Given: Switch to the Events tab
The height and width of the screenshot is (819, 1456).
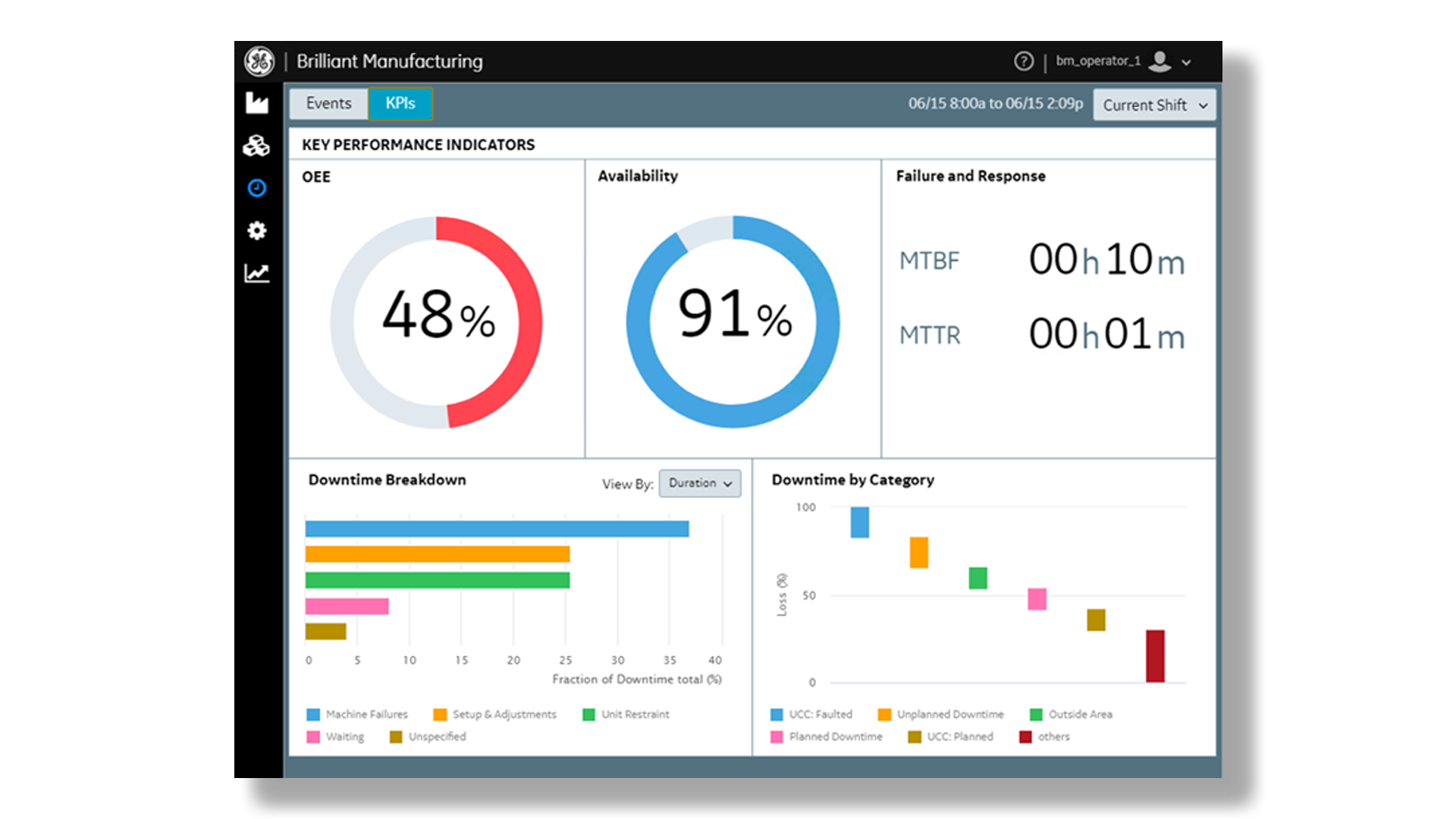Looking at the screenshot, I should point(328,104).
